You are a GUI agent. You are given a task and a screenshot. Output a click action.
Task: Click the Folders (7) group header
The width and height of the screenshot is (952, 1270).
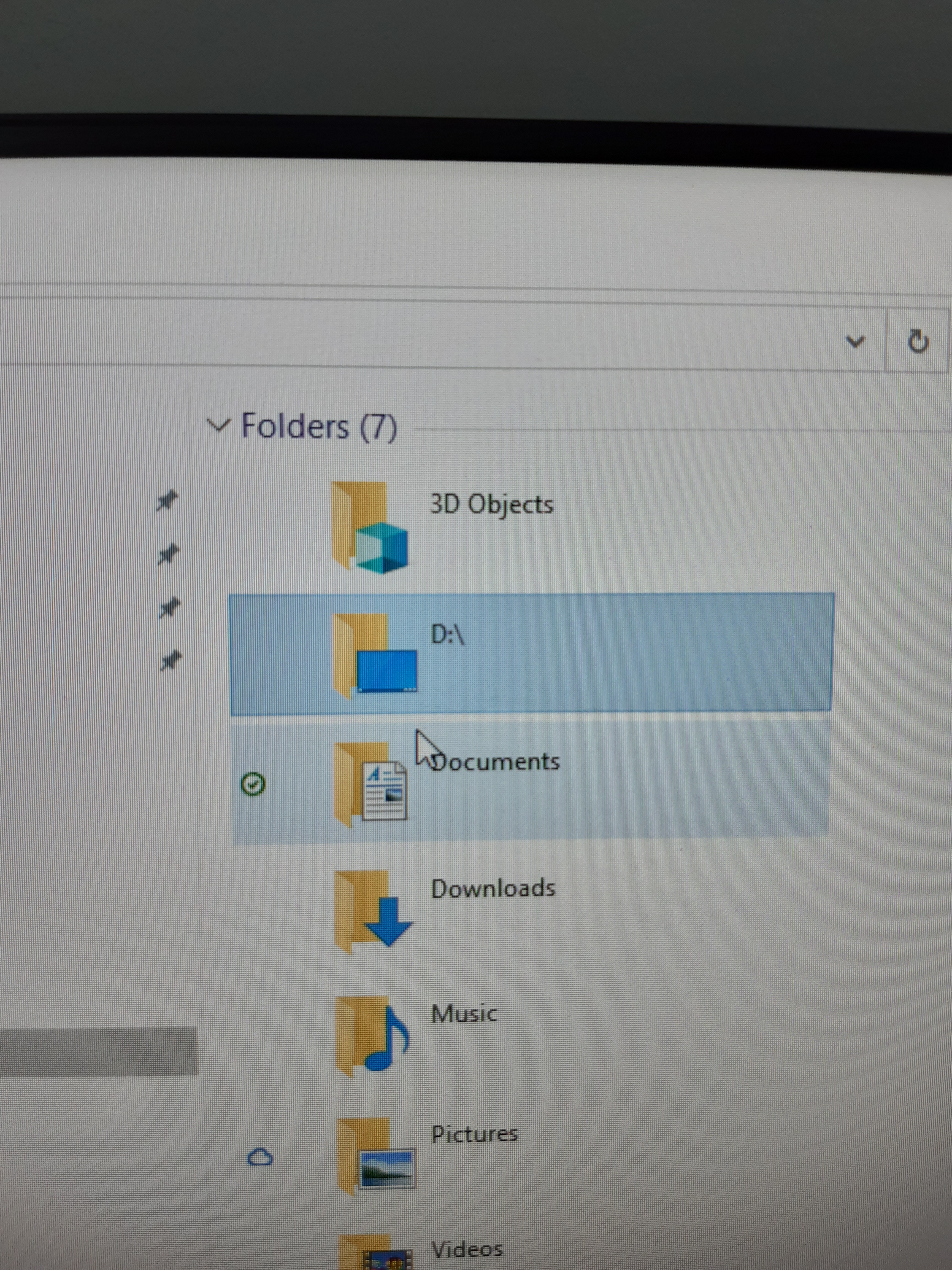click(319, 427)
